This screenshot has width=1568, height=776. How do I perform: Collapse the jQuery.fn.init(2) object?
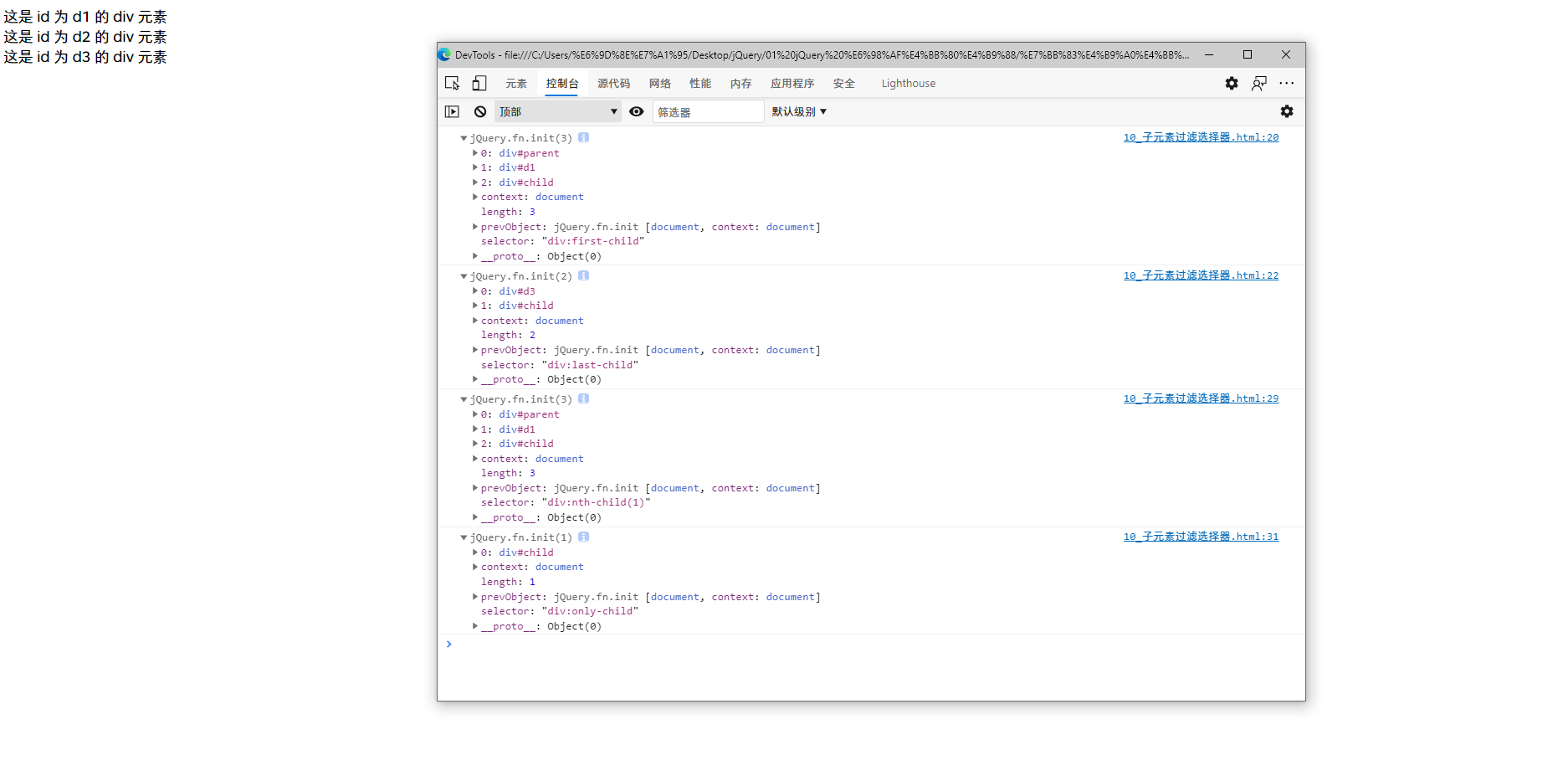464,276
